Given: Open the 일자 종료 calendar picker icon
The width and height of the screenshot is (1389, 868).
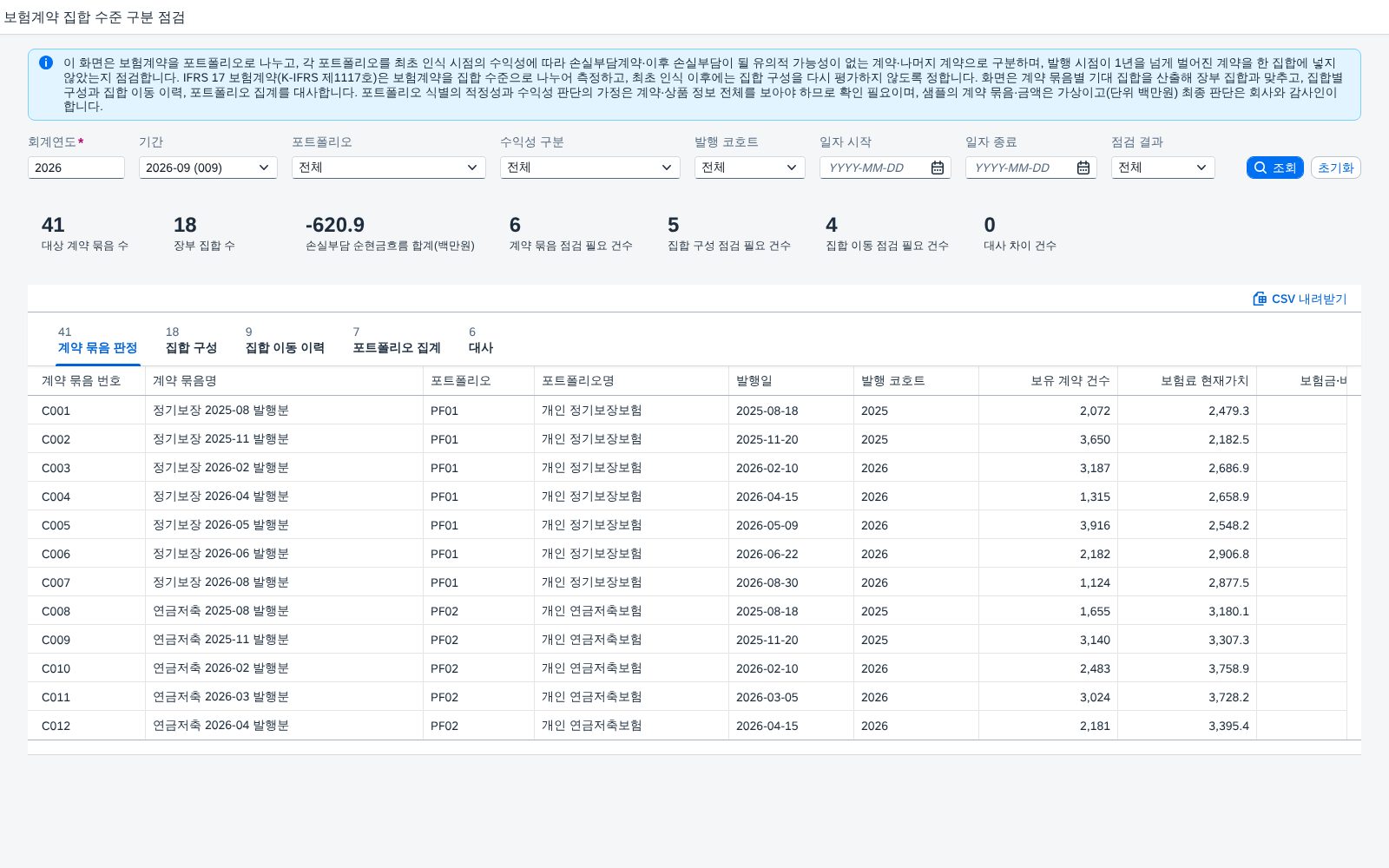Looking at the screenshot, I should pos(1083,168).
